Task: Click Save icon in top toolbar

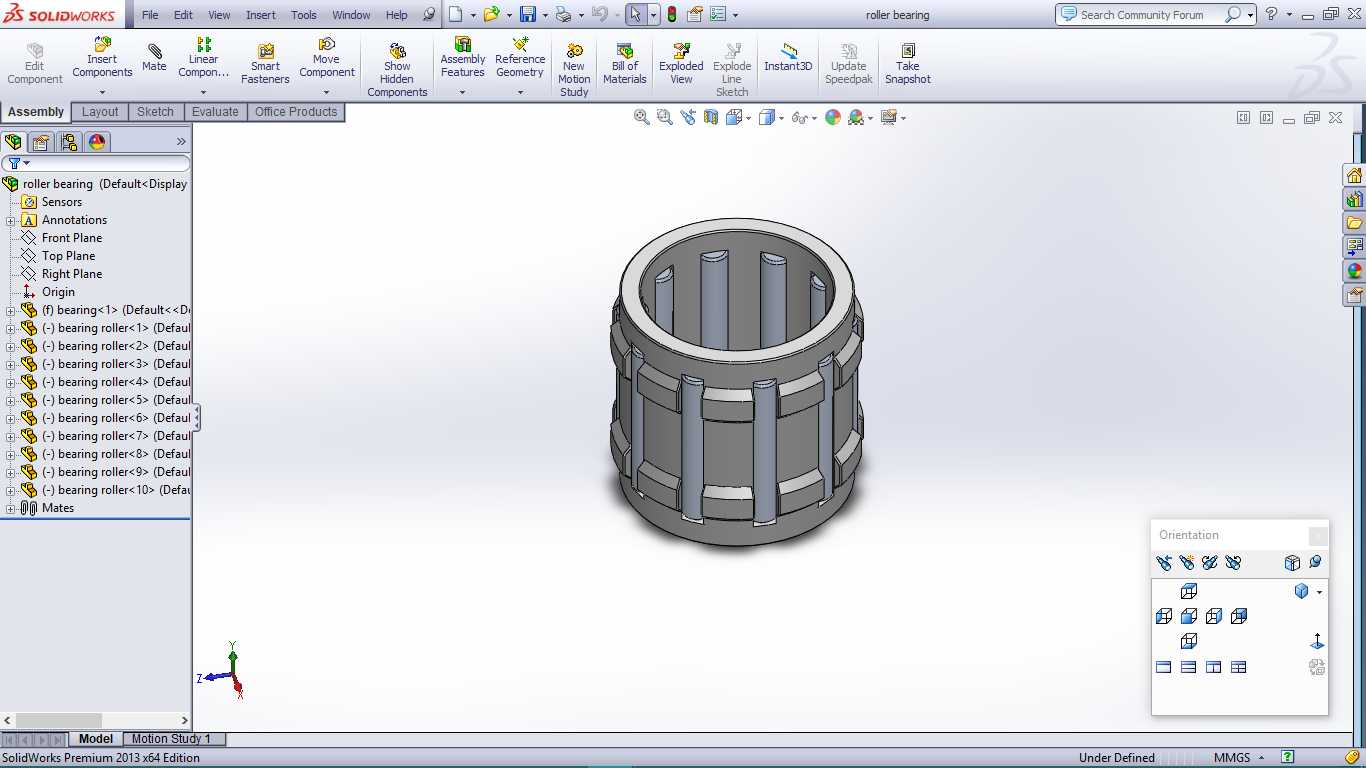Action: click(x=528, y=14)
